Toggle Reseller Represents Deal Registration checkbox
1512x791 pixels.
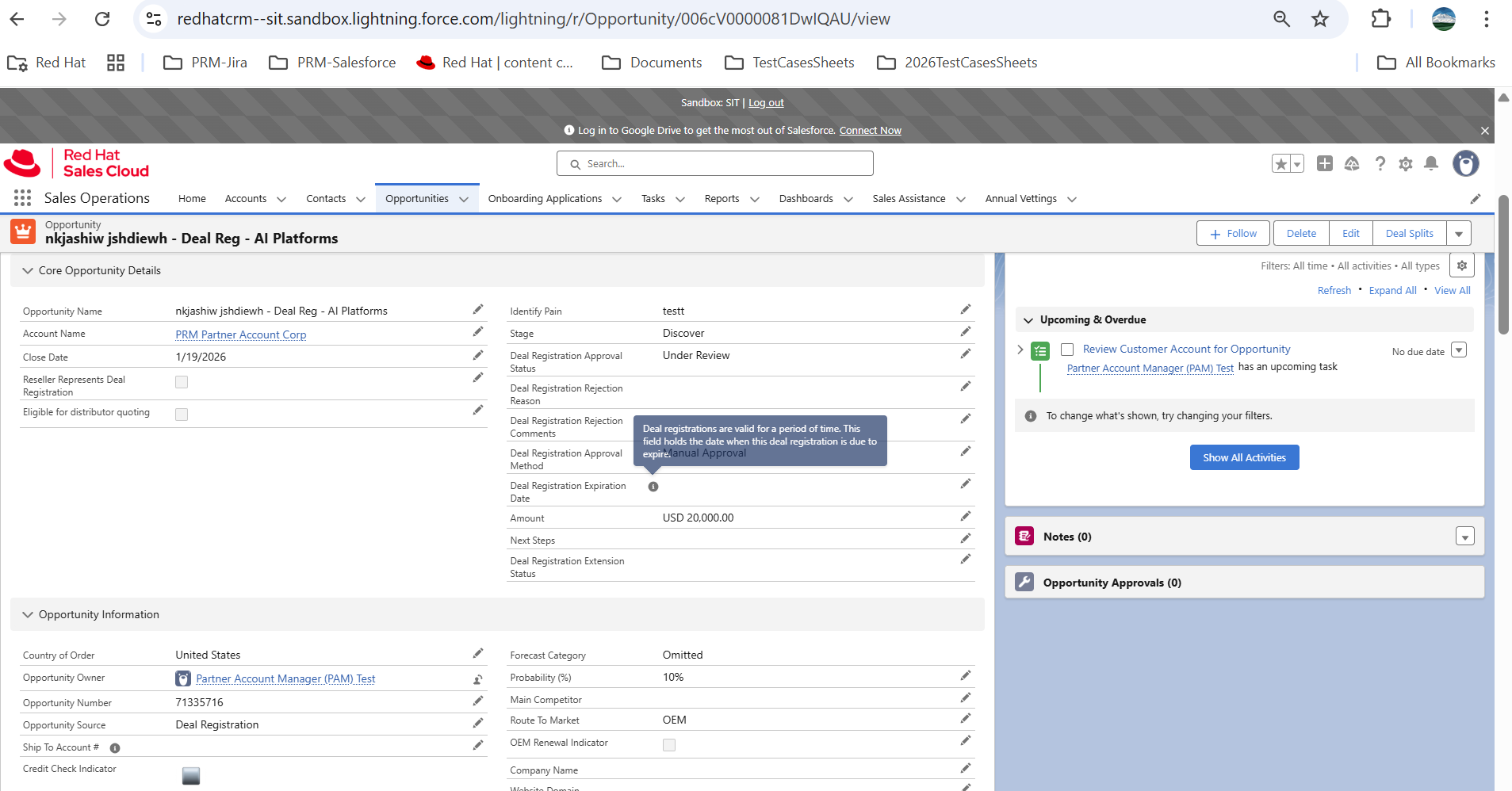click(x=182, y=382)
